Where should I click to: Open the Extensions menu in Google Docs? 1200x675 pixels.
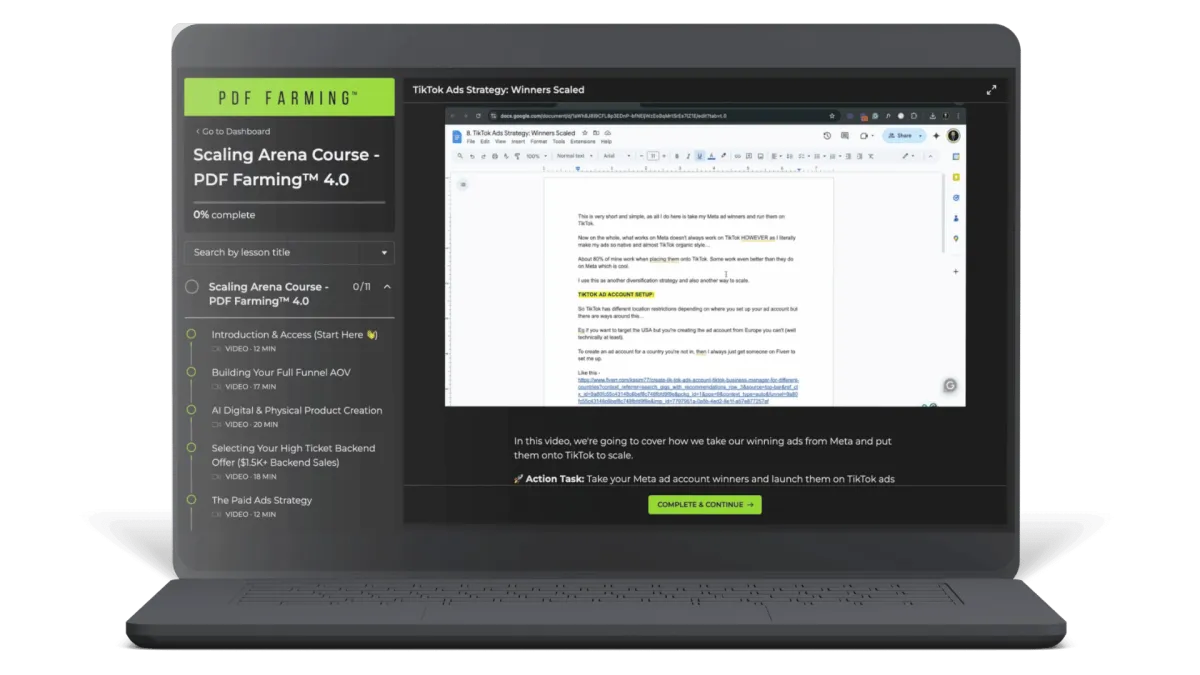[x=583, y=142]
